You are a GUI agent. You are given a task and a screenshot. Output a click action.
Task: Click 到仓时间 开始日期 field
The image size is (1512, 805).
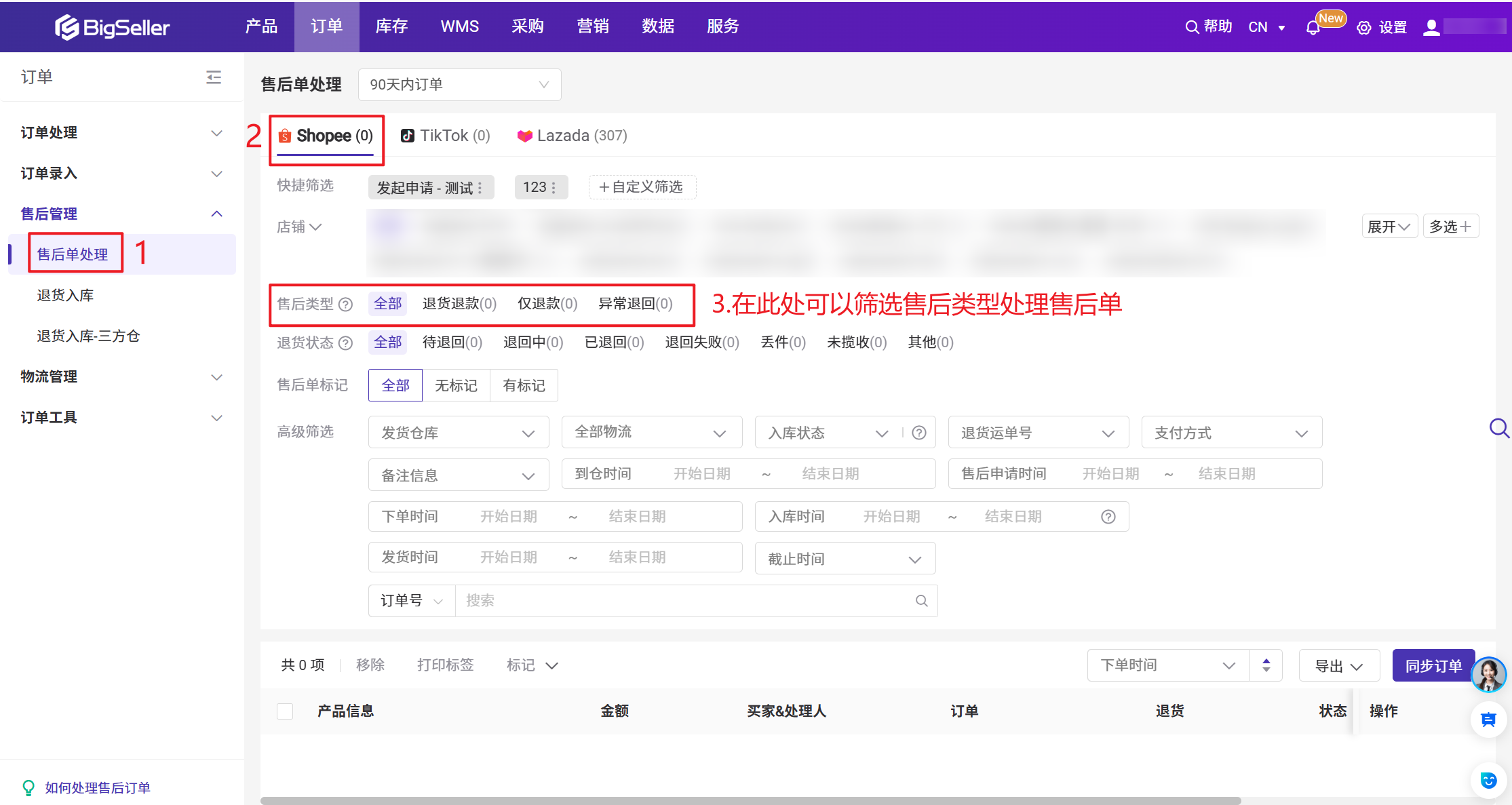click(702, 474)
